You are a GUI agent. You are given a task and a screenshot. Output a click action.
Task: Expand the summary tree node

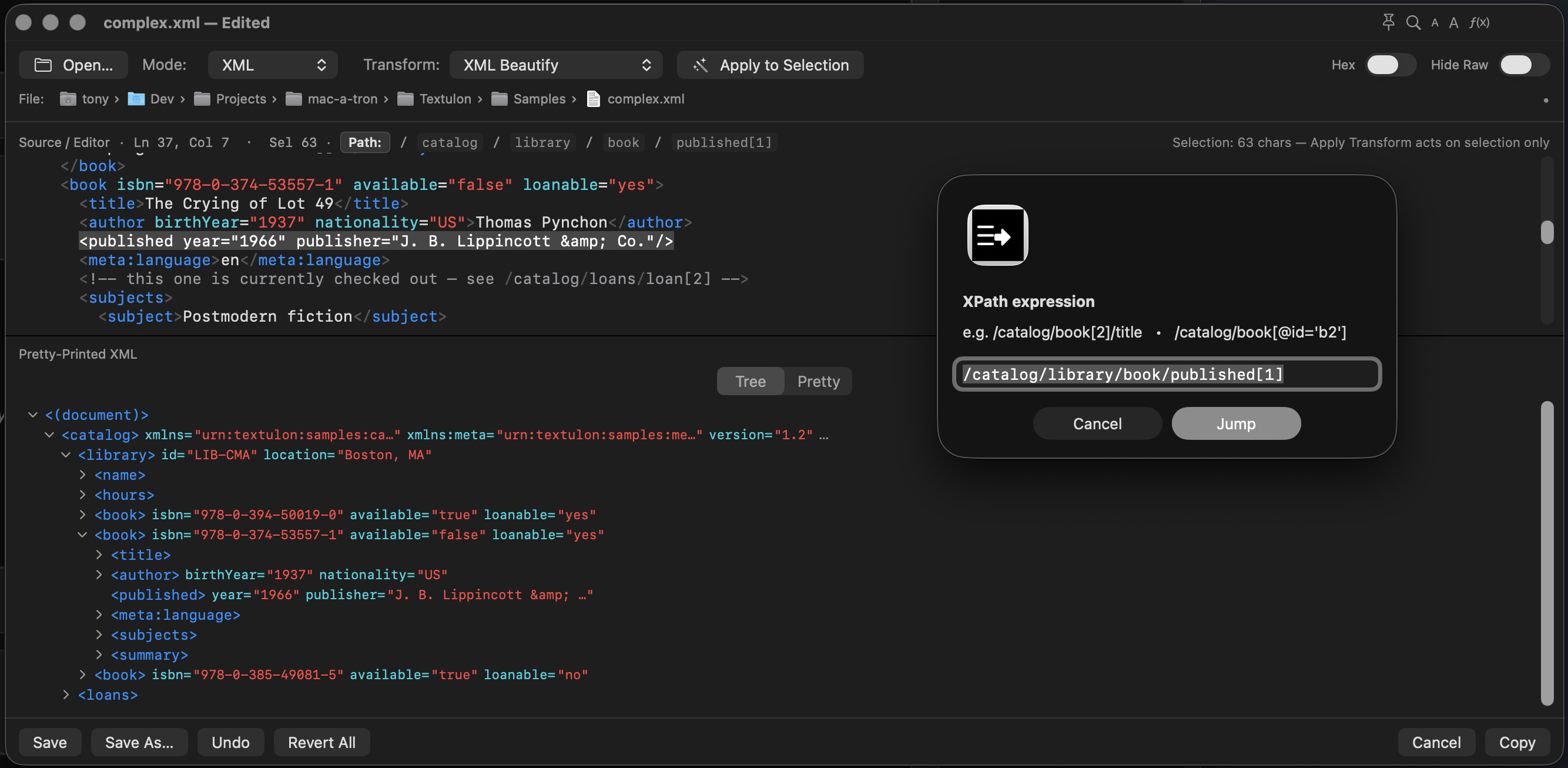[x=99, y=655]
